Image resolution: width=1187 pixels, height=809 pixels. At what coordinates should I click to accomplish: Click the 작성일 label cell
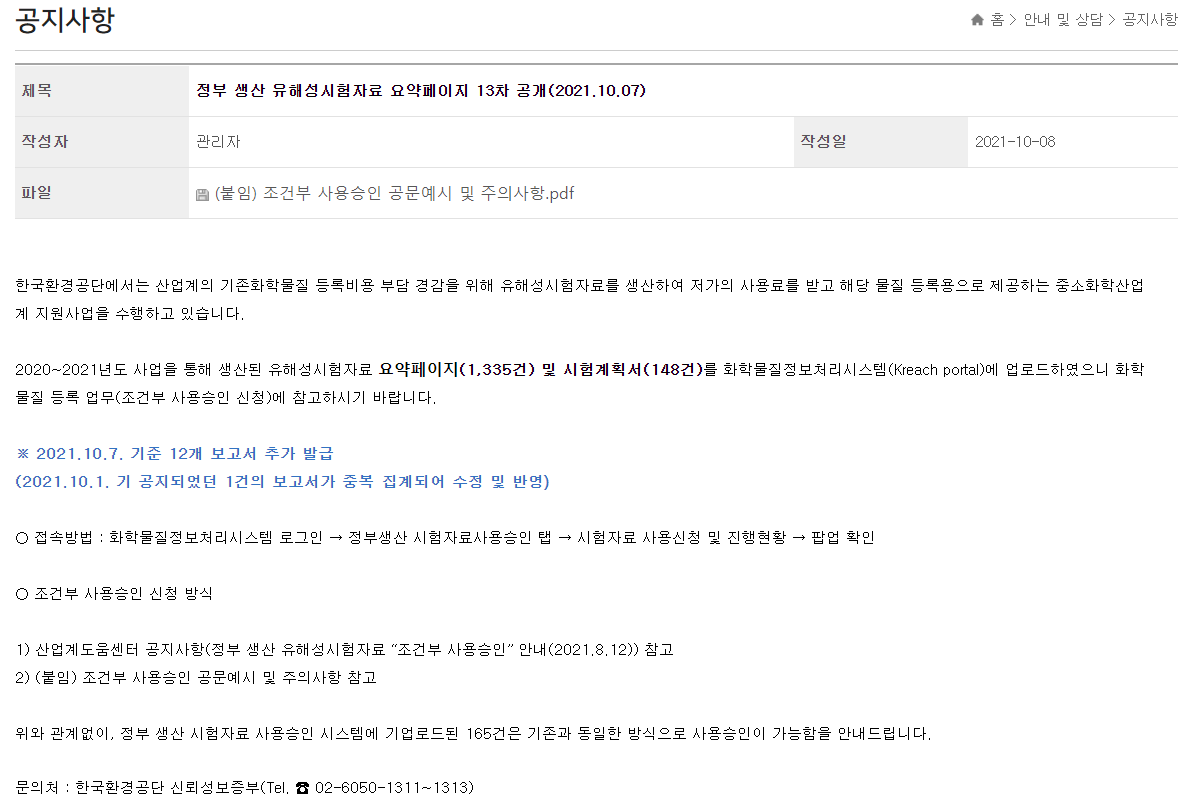(880, 142)
